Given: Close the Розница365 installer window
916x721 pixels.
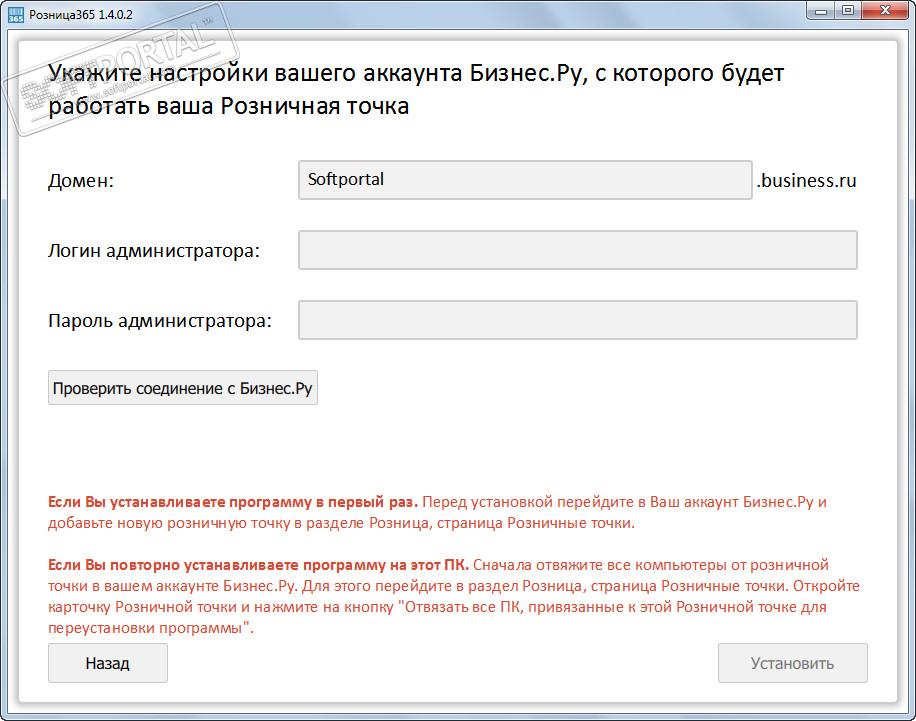Looking at the screenshot, I should (884, 11).
